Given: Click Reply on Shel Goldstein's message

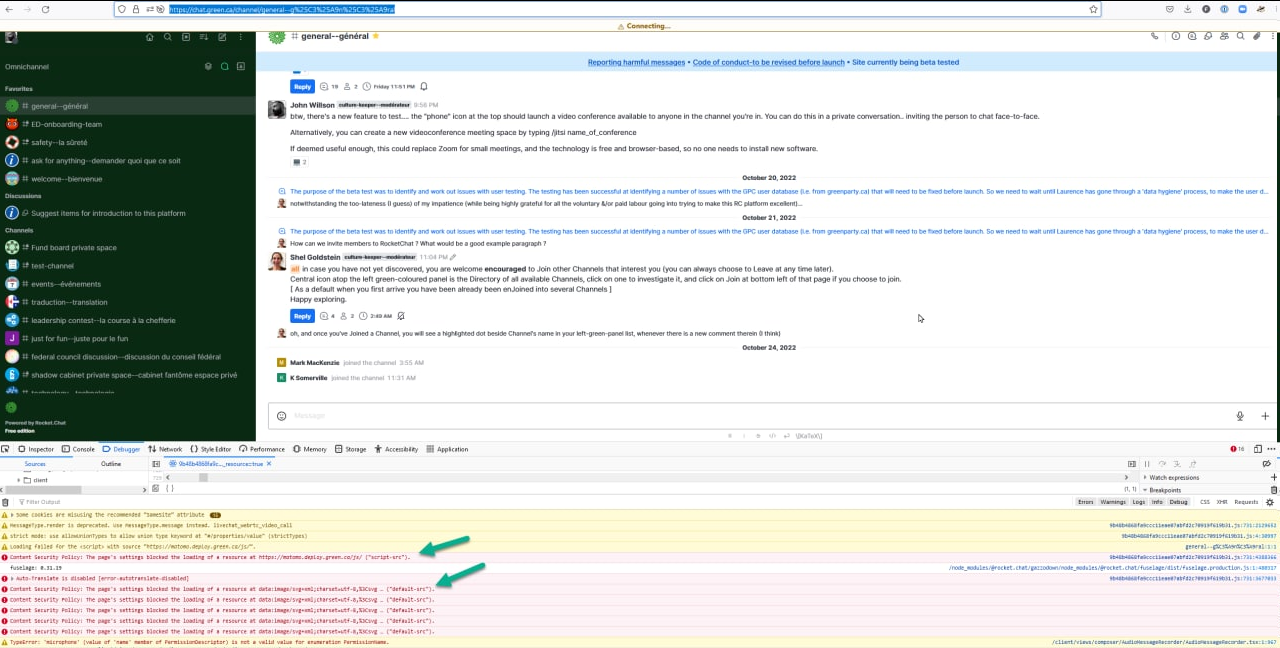Looking at the screenshot, I should pyautogui.click(x=301, y=315).
